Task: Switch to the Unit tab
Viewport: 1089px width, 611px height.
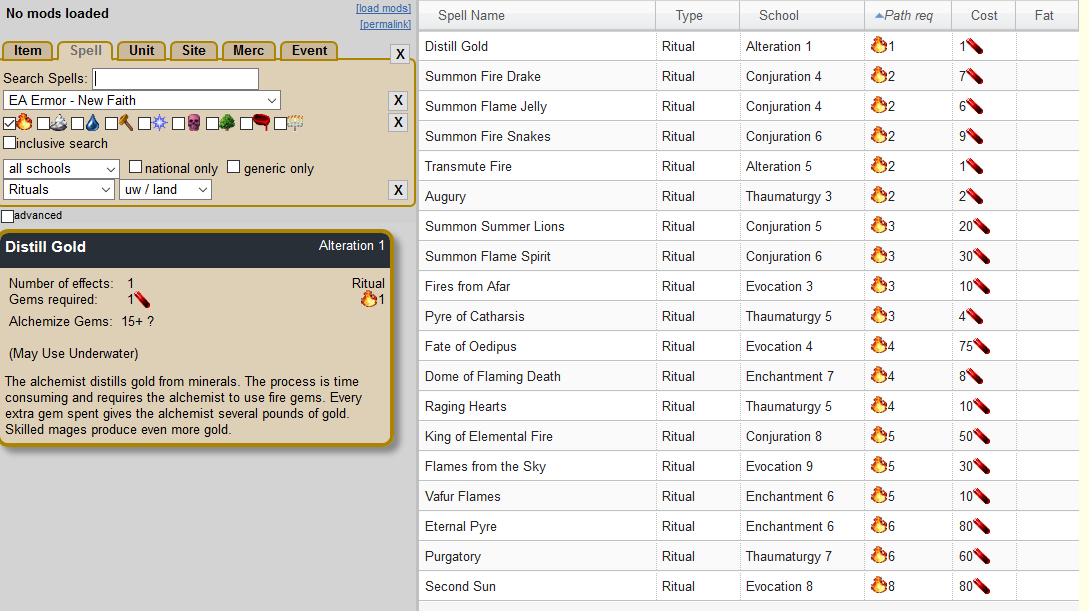Action: tap(142, 51)
